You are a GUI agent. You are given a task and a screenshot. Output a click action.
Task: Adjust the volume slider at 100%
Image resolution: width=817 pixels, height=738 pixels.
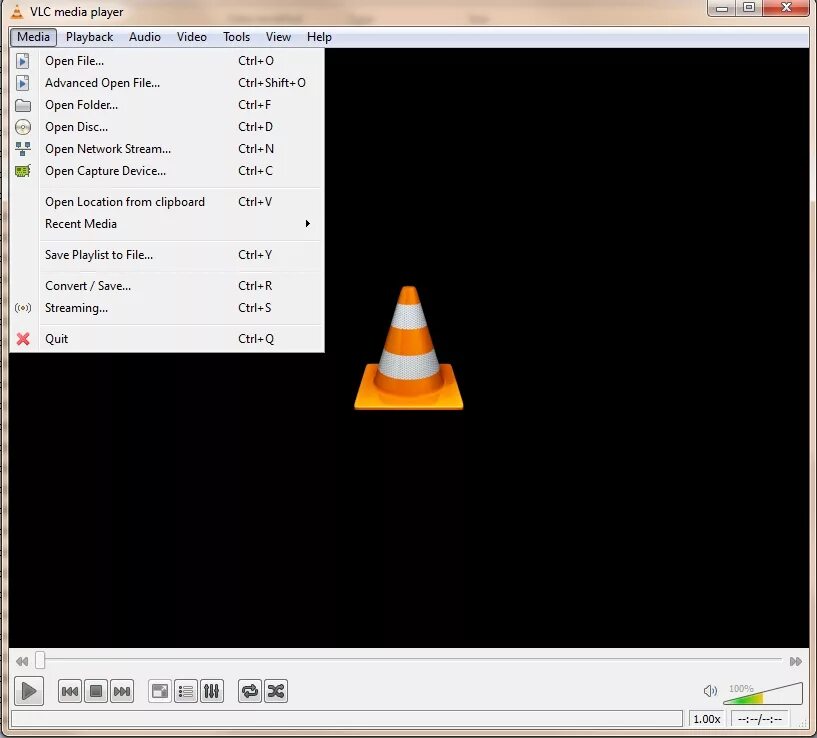[x=763, y=693]
